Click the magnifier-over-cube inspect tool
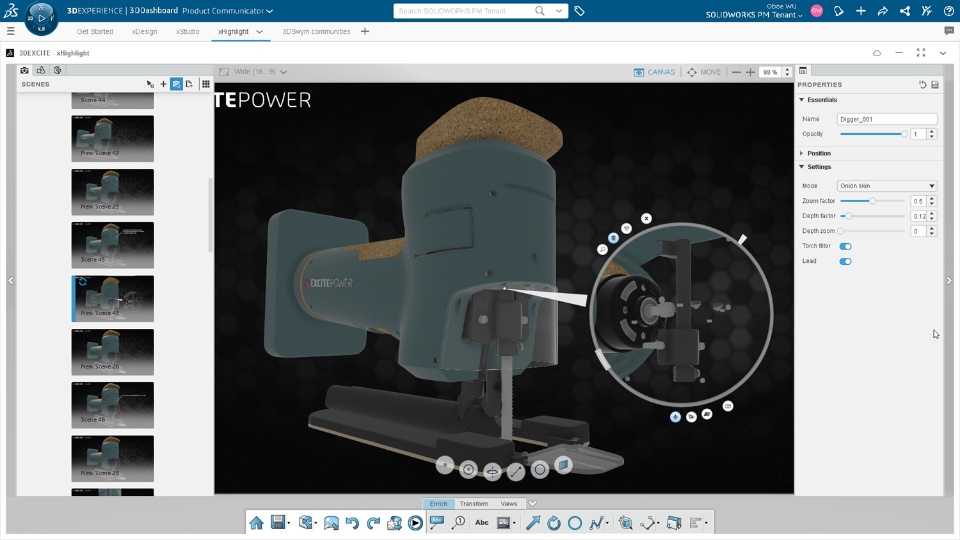Image resolution: width=960 pixels, height=540 pixels. point(625,522)
